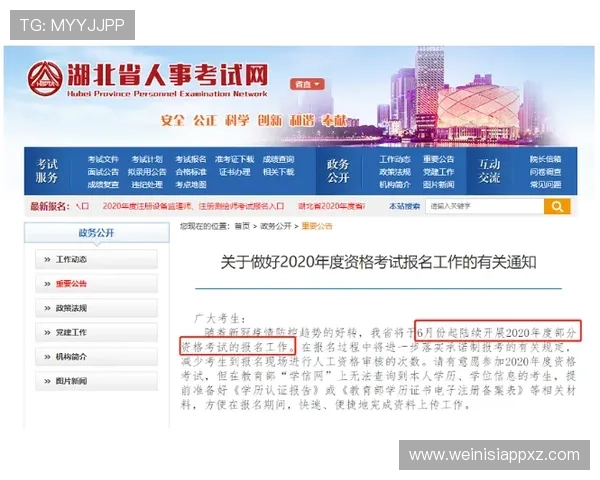Screen dimensions: 600x480
Task: Focus the 请输入关键字 search field
Action: (x=484, y=206)
